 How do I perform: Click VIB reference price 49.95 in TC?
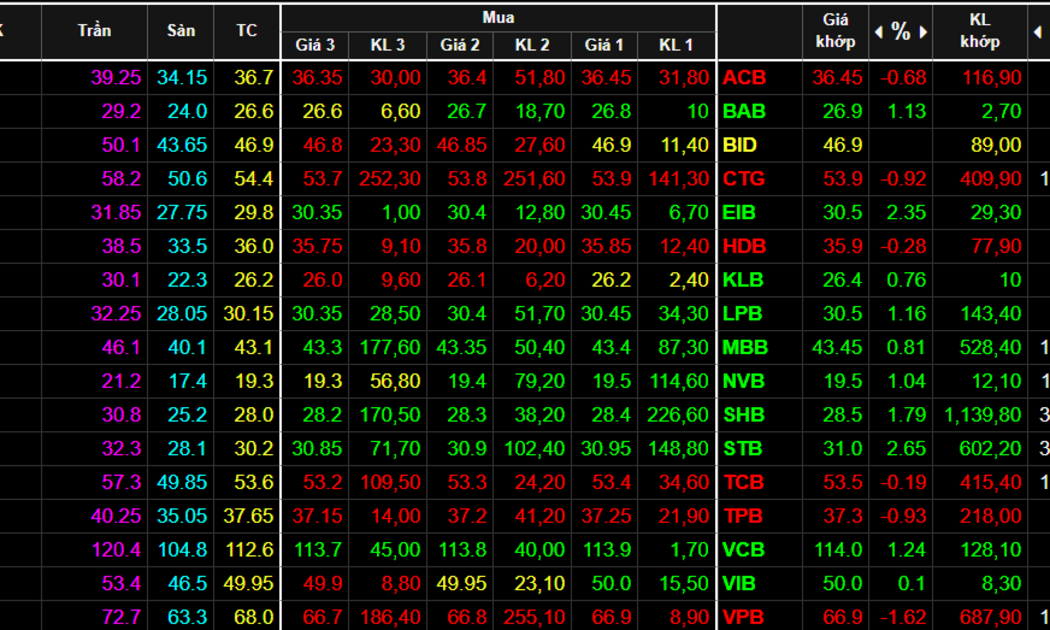click(248, 583)
